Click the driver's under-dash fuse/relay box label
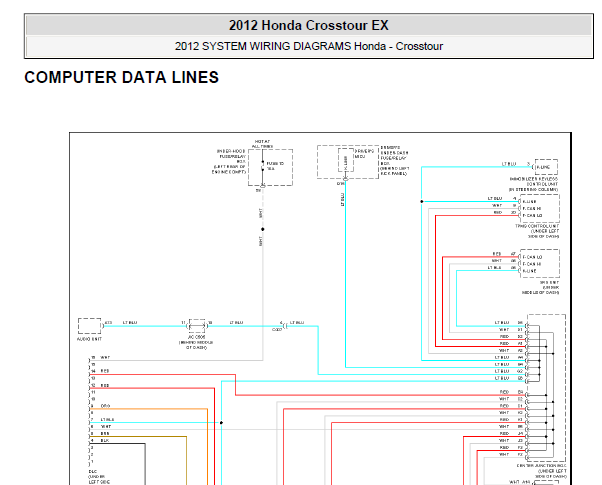Viewport: 602px width, 485px height. pos(395,161)
